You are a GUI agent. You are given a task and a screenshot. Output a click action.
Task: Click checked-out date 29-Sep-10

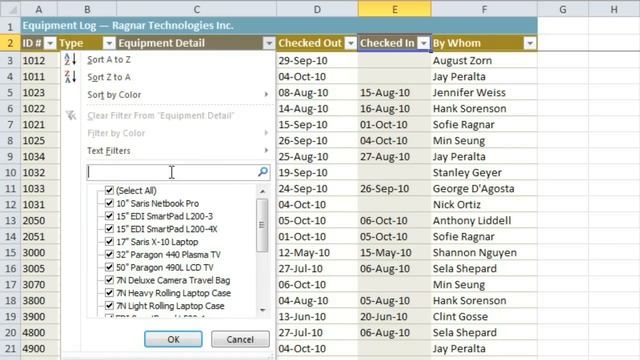coord(317,60)
